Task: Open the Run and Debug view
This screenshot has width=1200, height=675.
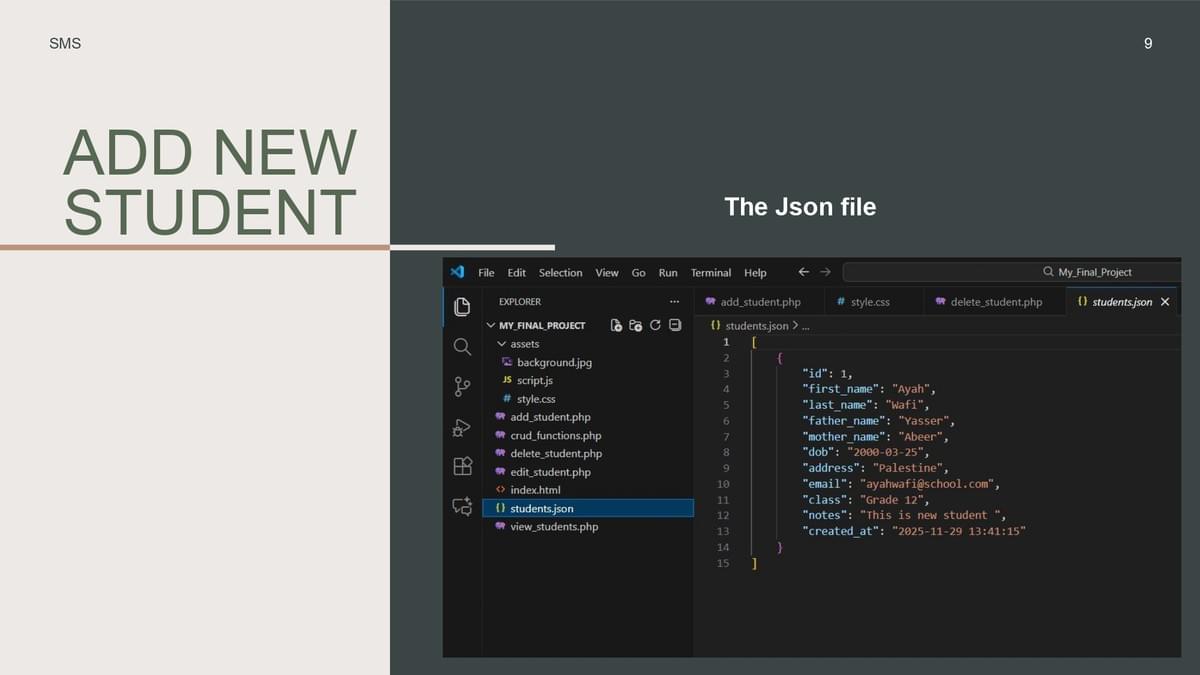Action: [462, 427]
